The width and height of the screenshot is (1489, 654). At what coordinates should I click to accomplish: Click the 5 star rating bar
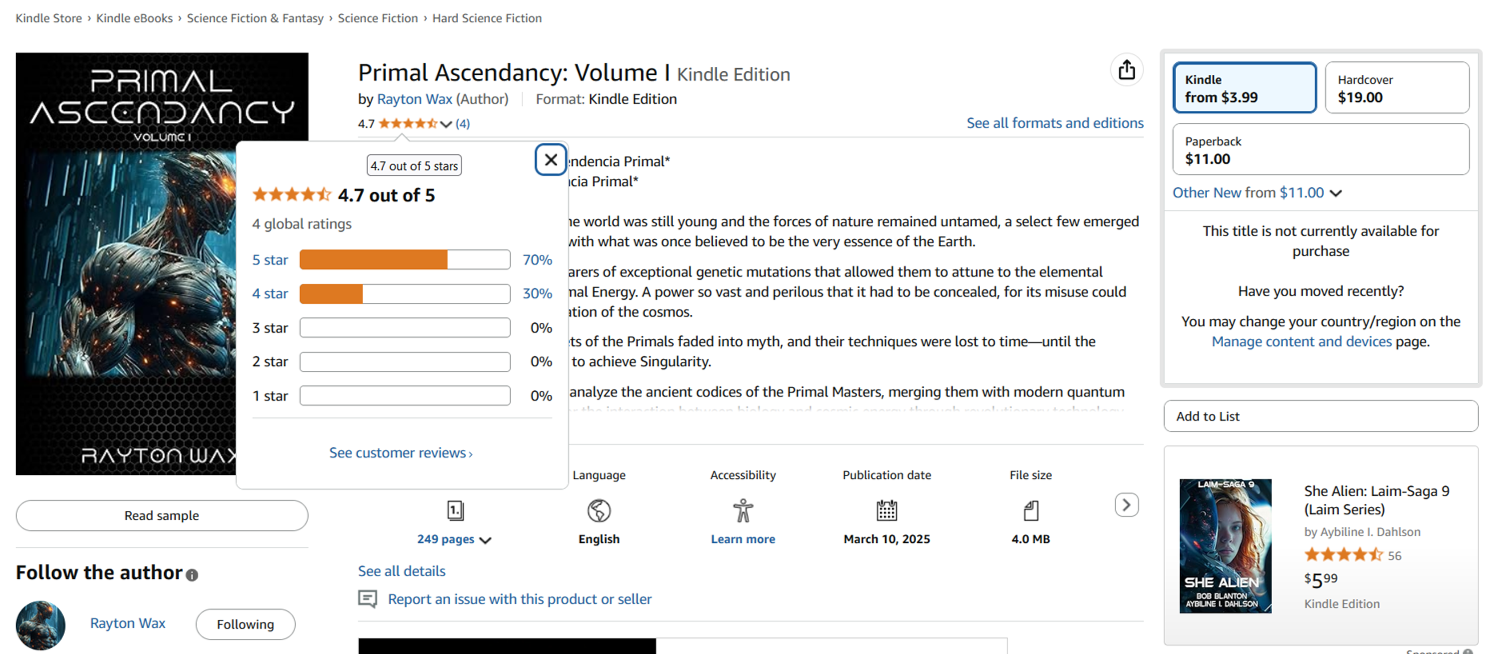pyautogui.click(x=405, y=260)
